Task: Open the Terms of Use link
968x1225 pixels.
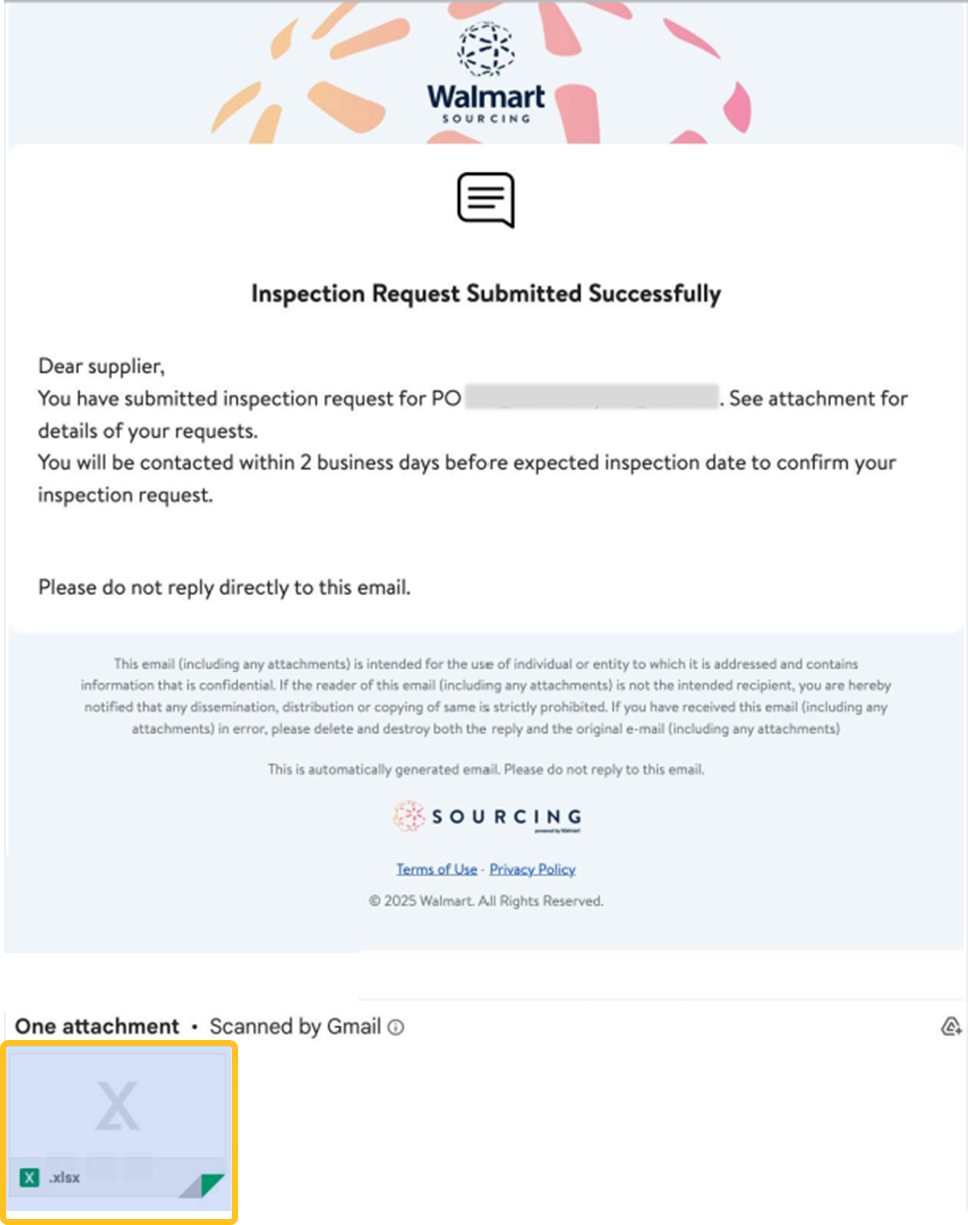Action: coord(436,869)
